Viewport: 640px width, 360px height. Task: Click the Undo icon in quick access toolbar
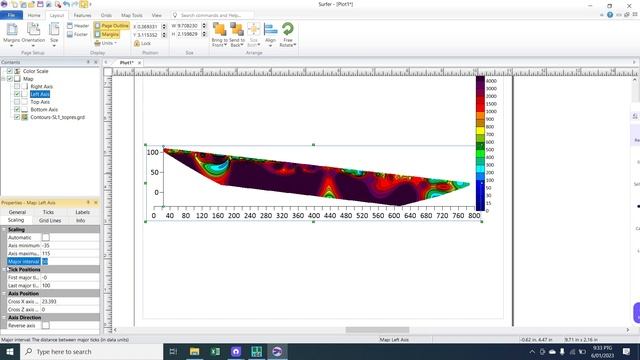66,4
